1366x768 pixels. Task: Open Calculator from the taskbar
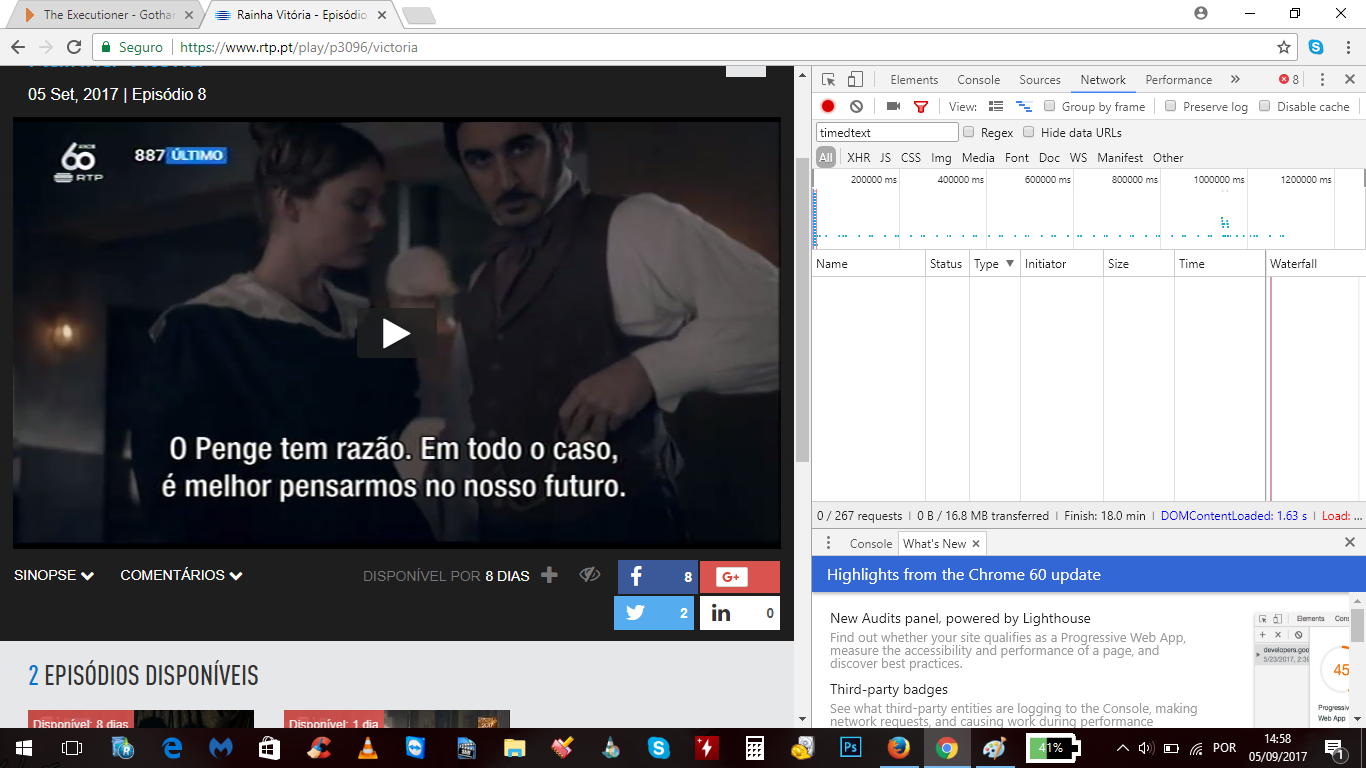(754, 747)
